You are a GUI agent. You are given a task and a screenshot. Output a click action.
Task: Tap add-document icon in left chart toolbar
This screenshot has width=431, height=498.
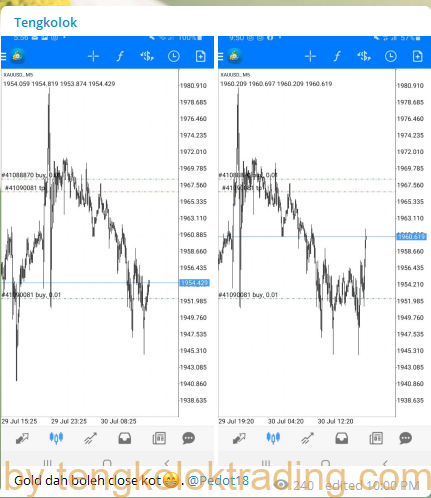200,56
